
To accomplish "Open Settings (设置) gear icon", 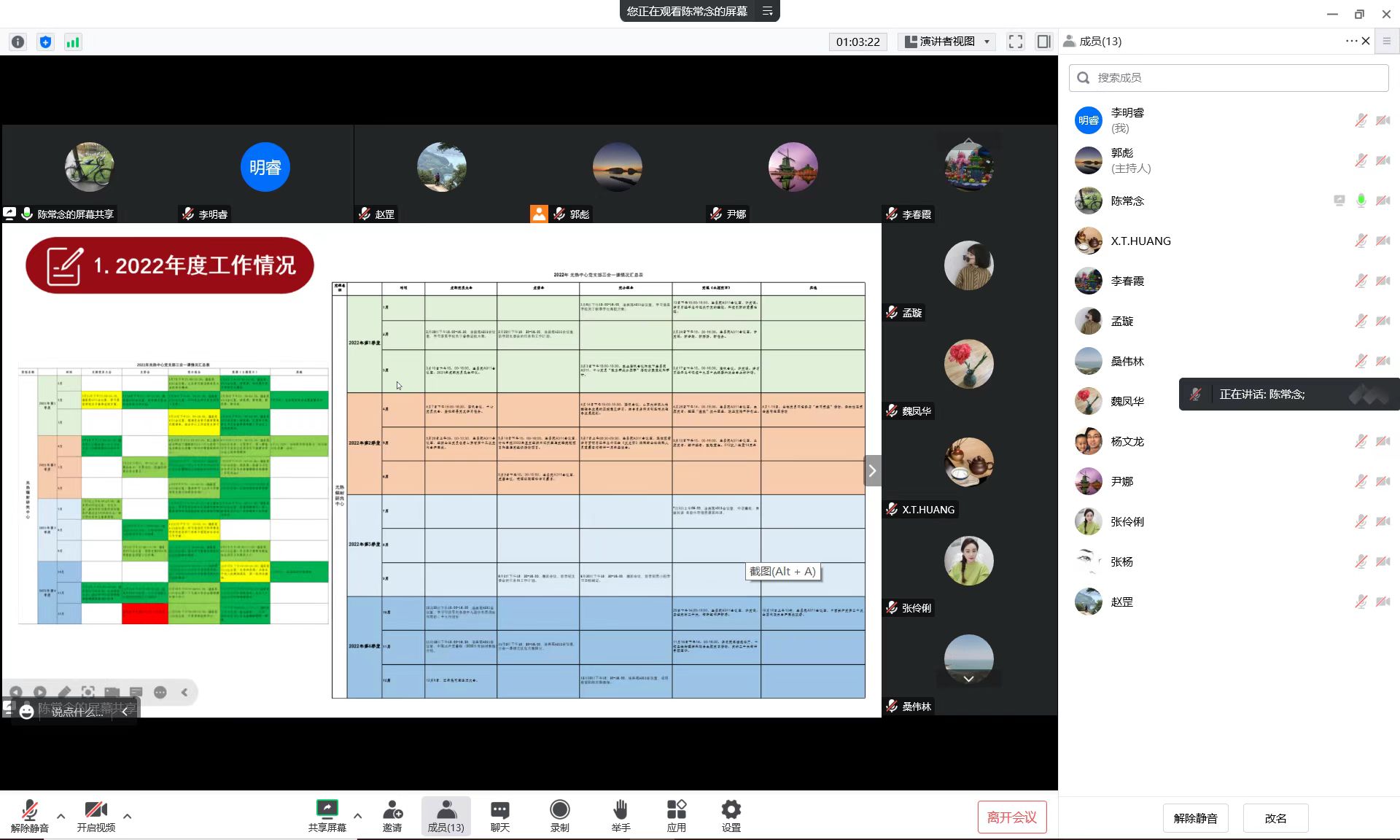I will click(731, 815).
